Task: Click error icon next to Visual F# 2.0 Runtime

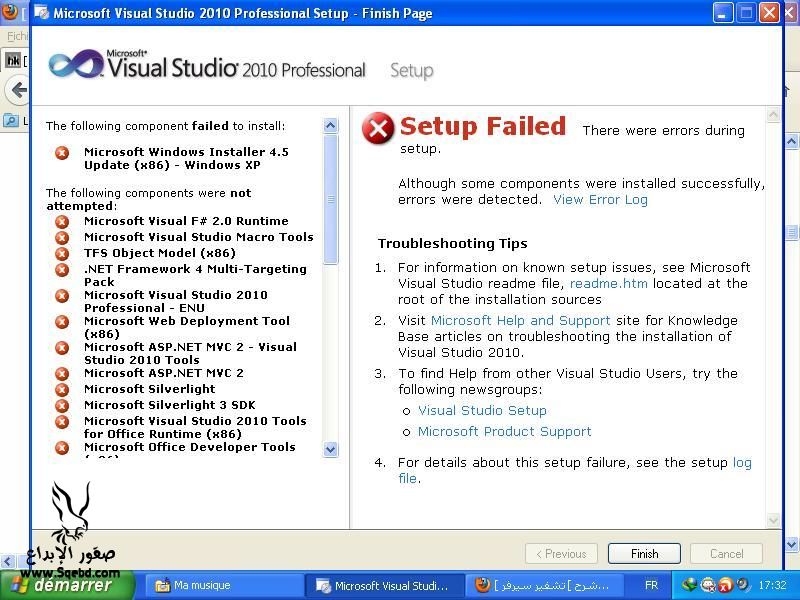Action: tap(62, 221)
